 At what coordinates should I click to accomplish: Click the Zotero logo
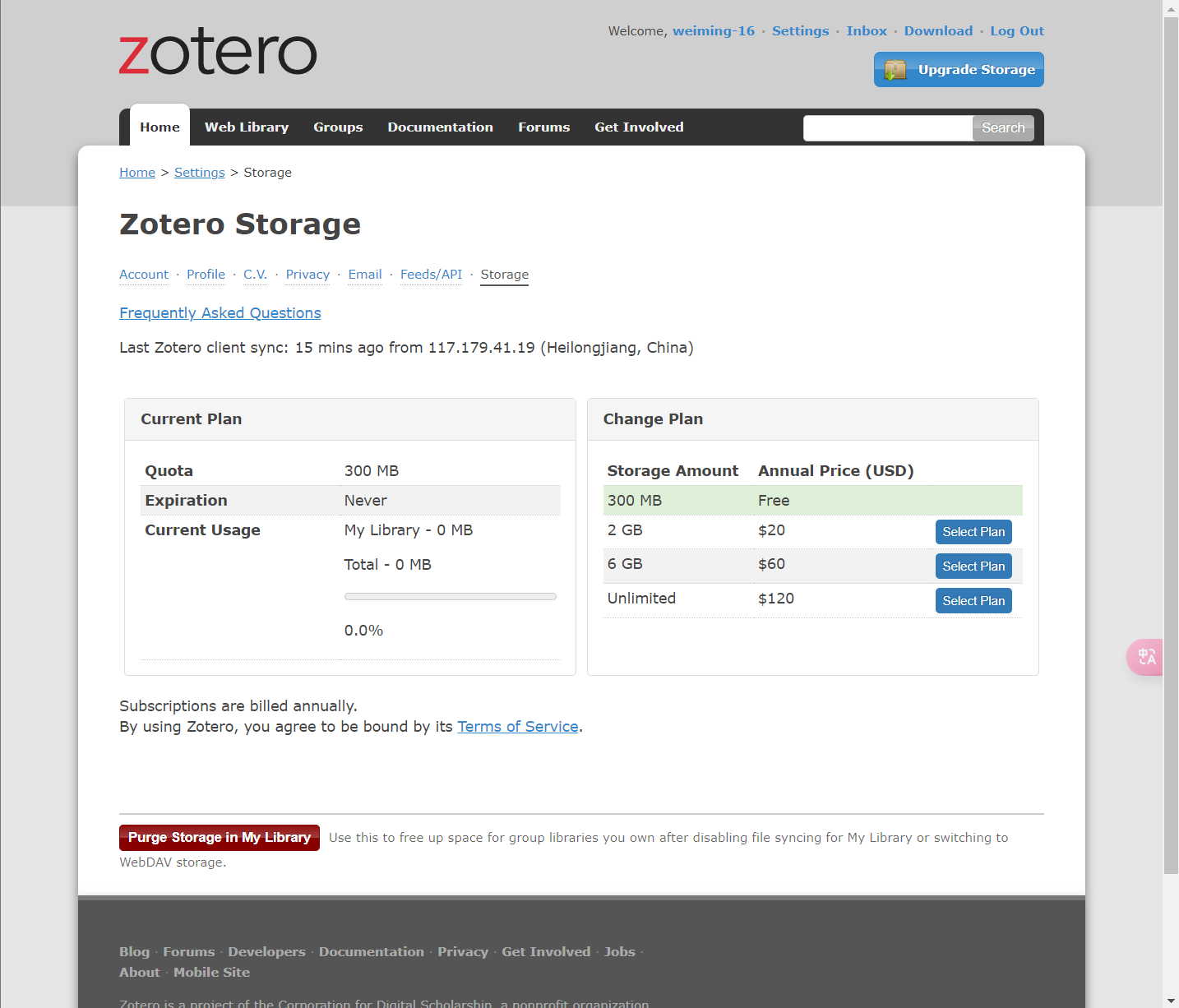click(218, 53)
